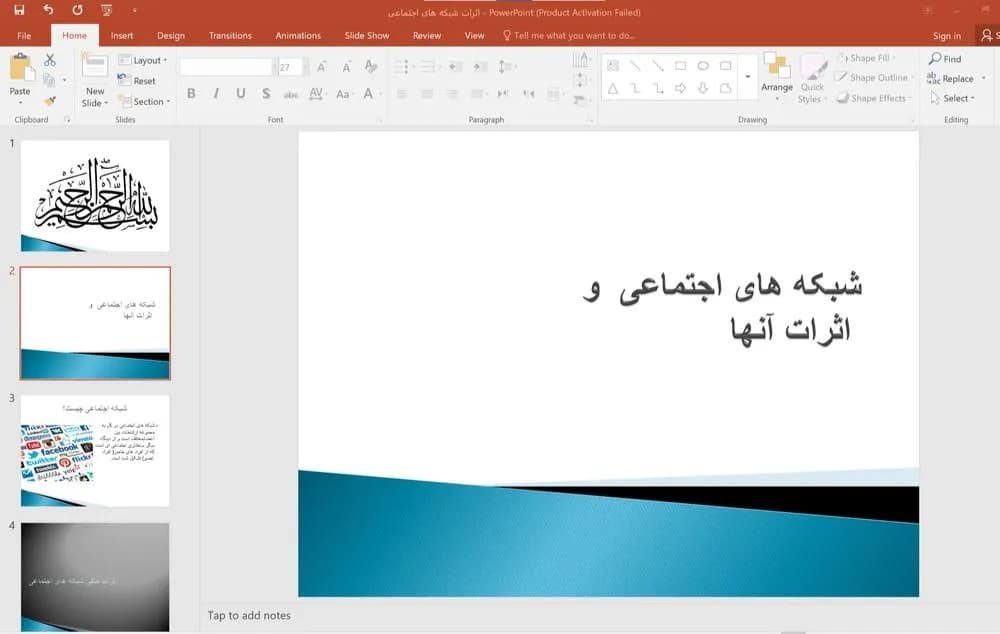This screenshot has height=634, width=1000.
Task: Click the Copy icon in the Clipboard group
Action: tap(49, 80)
